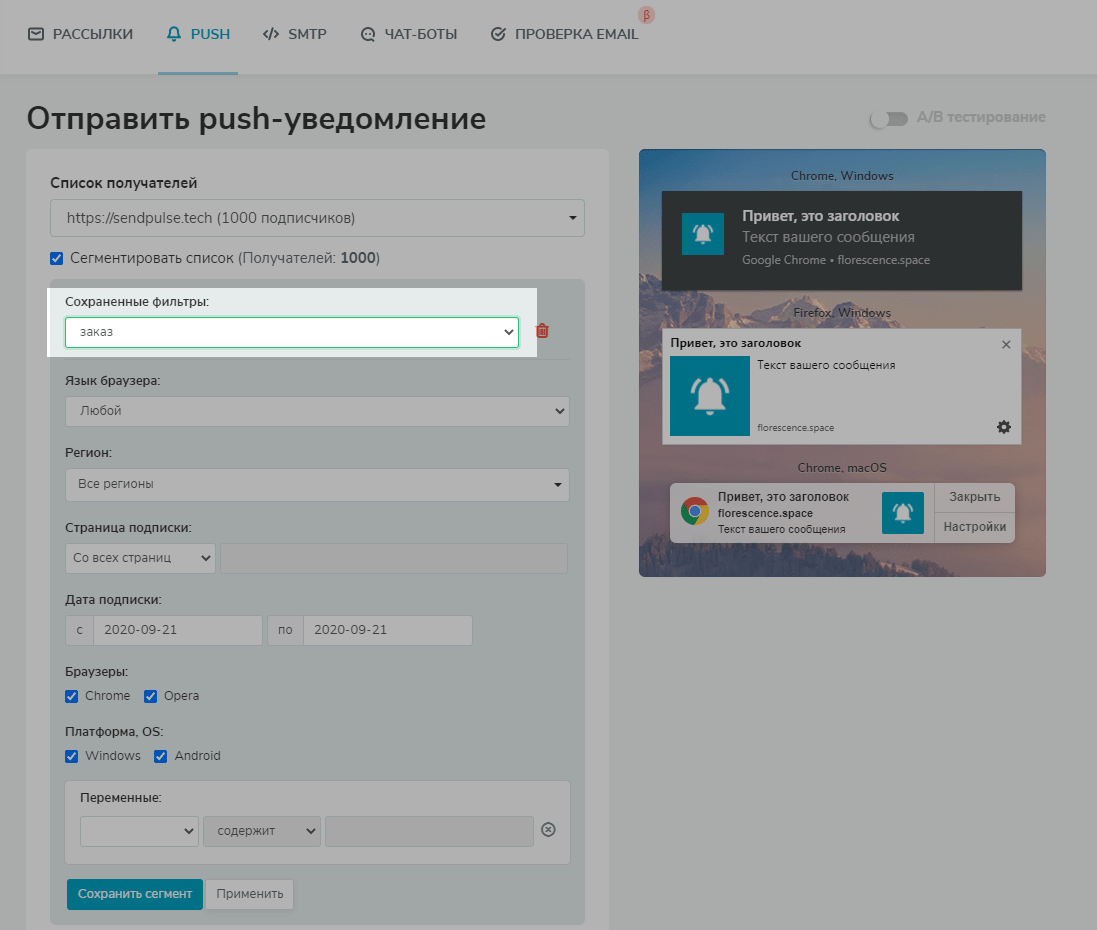The image size is (1097, 930).
Task: Click the 'Chrome, Windows' preview label
Action: pyautogui.click(x=842, y=176)
